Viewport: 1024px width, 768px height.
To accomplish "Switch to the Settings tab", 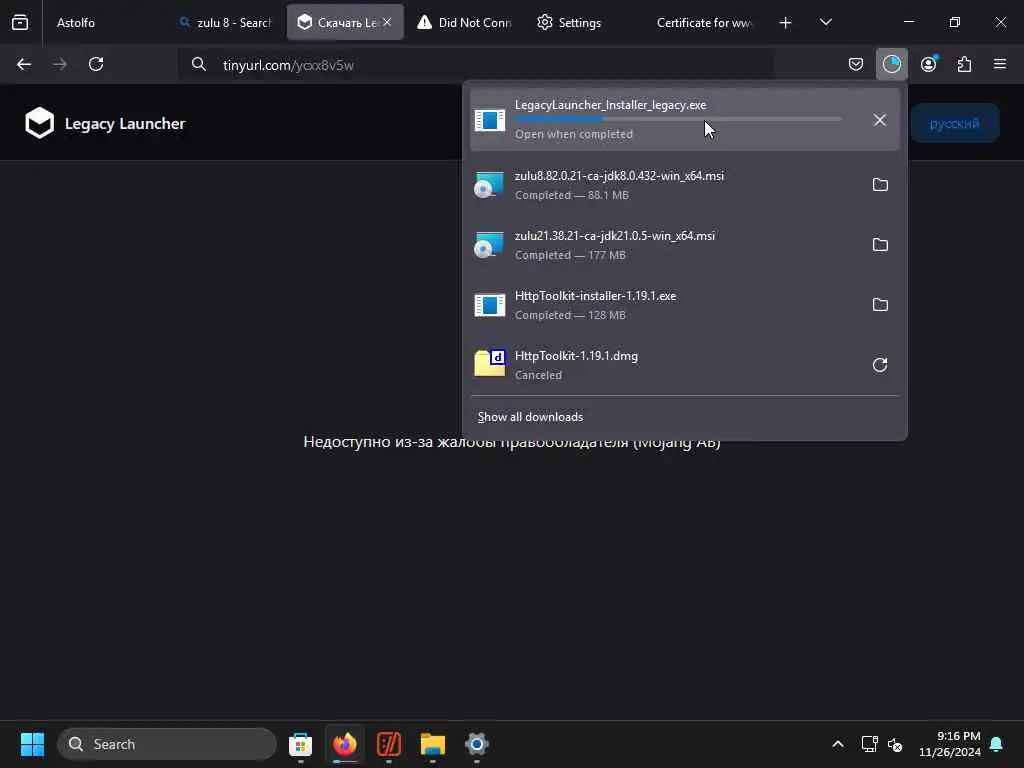I will 569,22.
